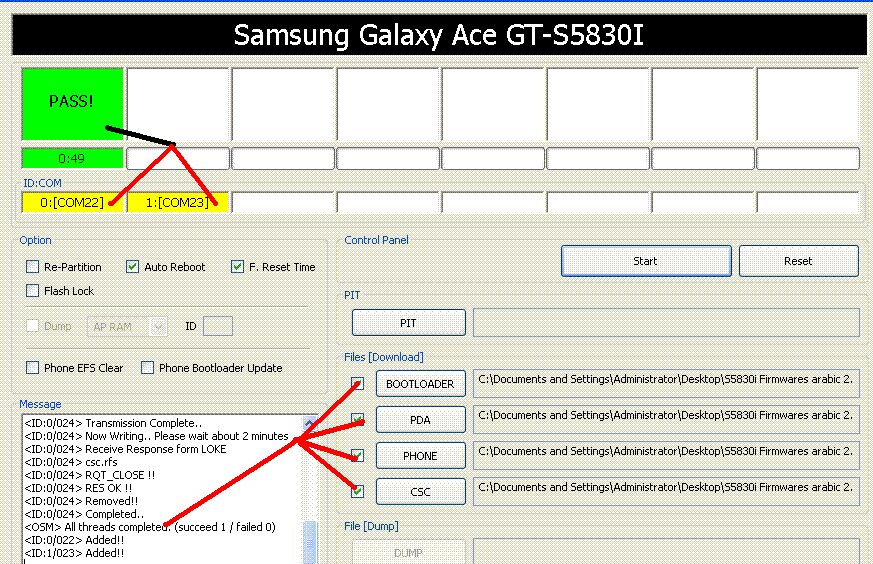Enable Phone Bootloader Update
This screenshot has height=564, width=873.
(x=148, y=367)
